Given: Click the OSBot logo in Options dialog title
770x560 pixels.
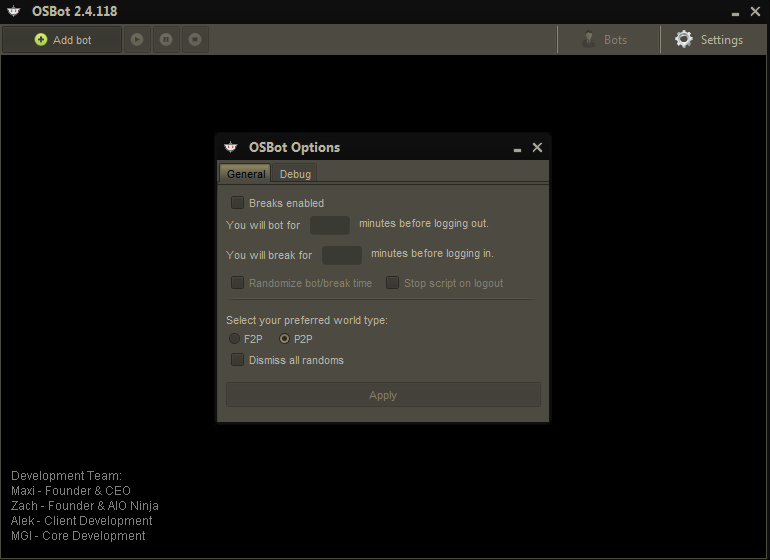Looking at the screenshot, I should point(231,147).
